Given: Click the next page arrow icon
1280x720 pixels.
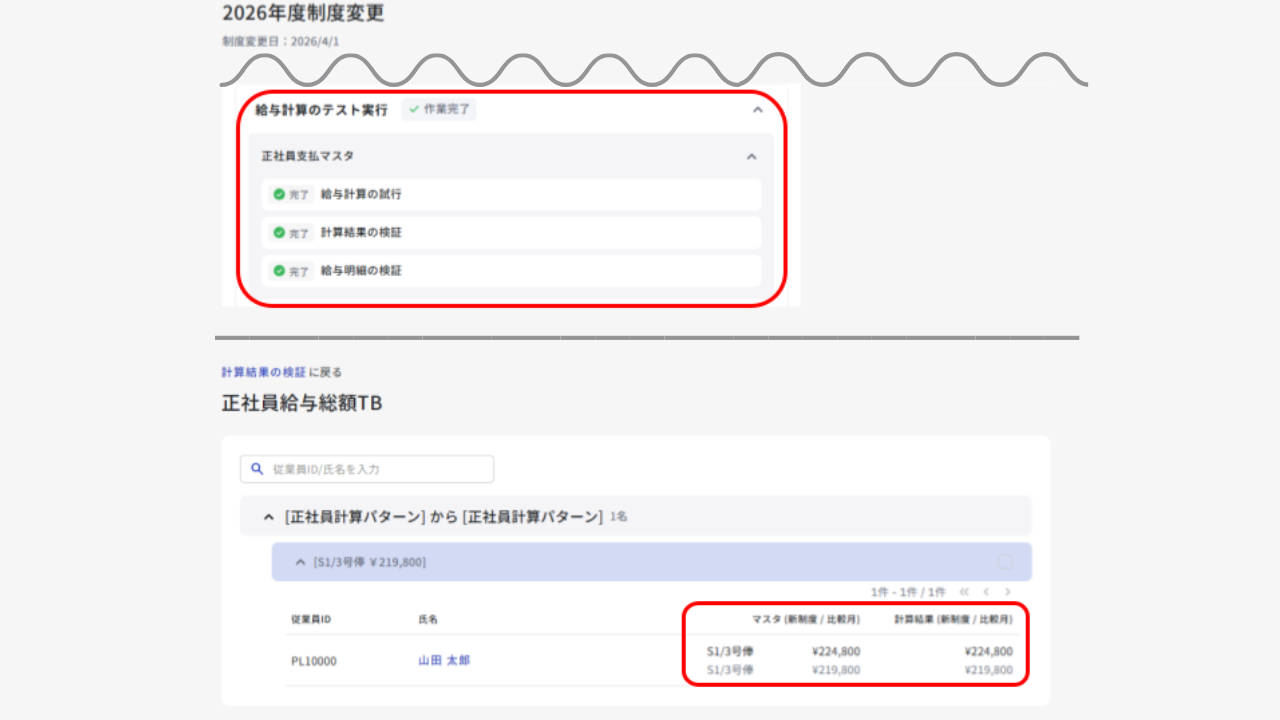Looking at the screenshot, I should coord(1008,591).
